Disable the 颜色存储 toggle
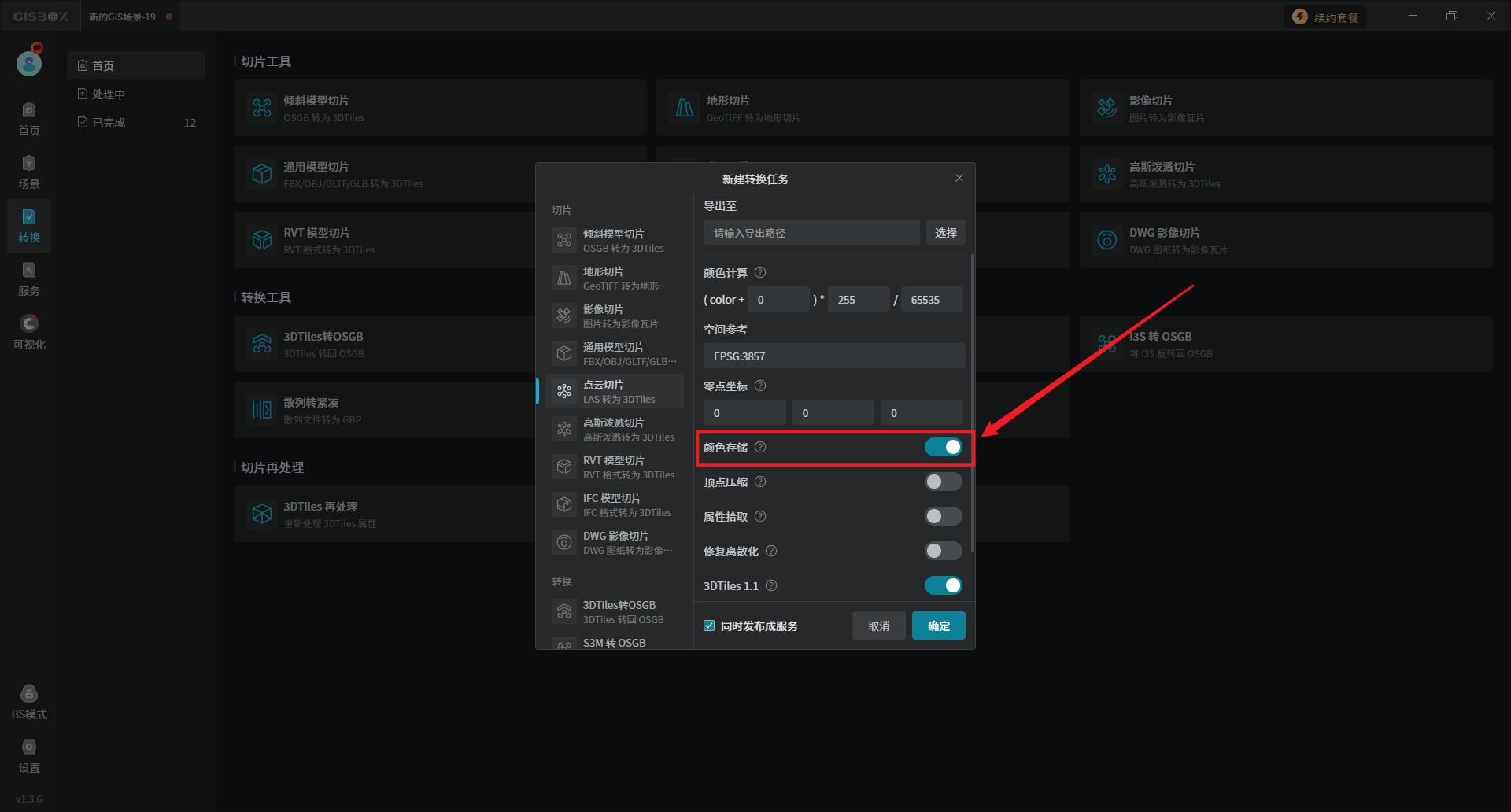1511x812 pixels. click(943, 448)
